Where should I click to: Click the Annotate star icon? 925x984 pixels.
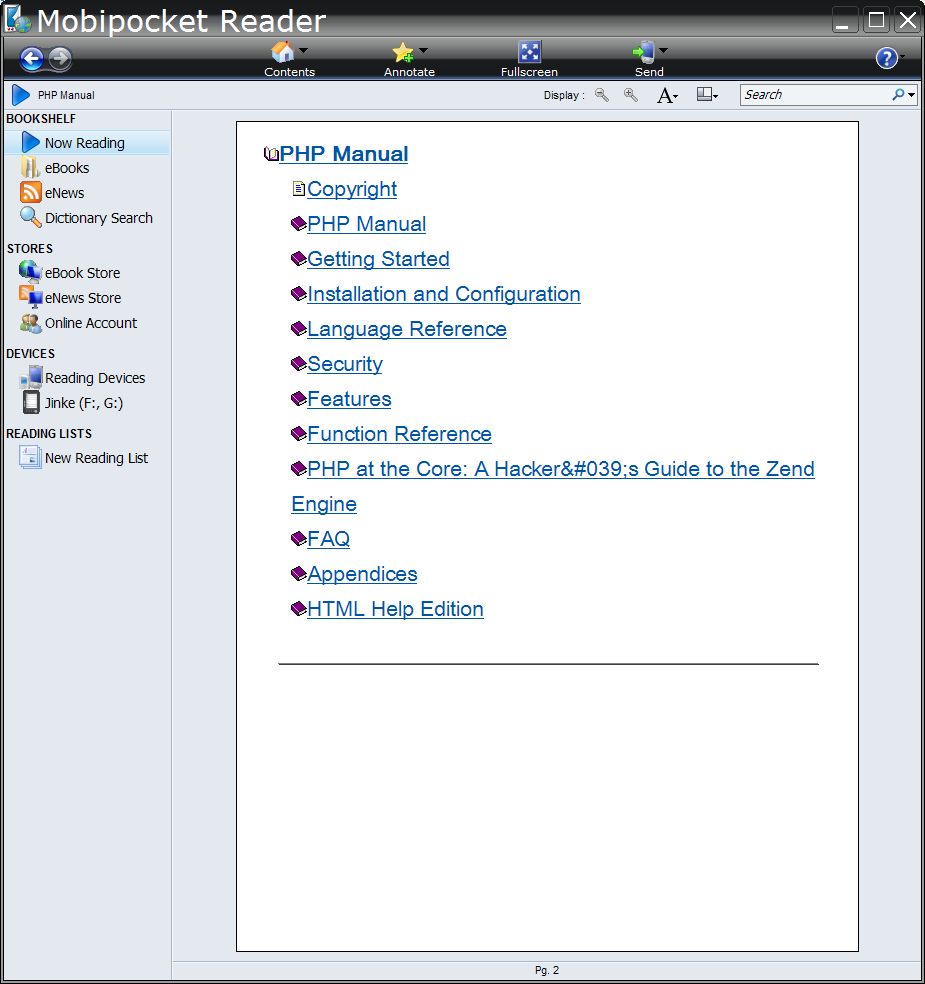coord(403,52)
